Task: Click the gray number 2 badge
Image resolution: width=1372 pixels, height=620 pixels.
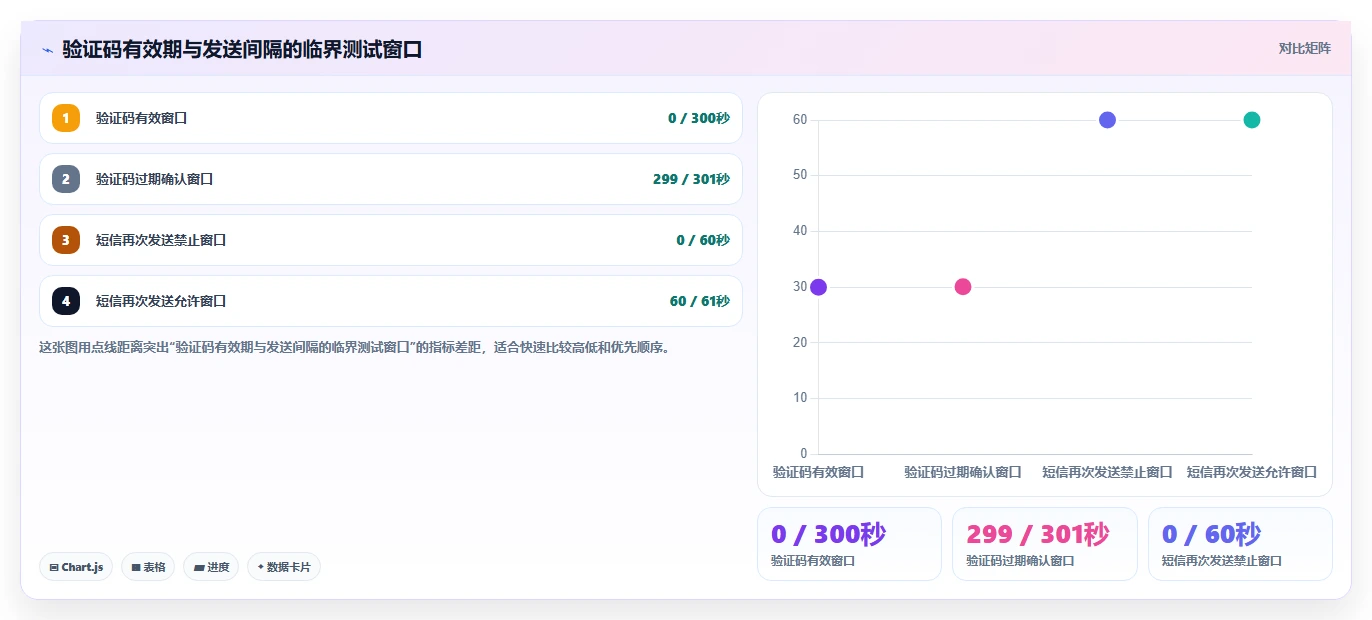Action: (66, 179)
